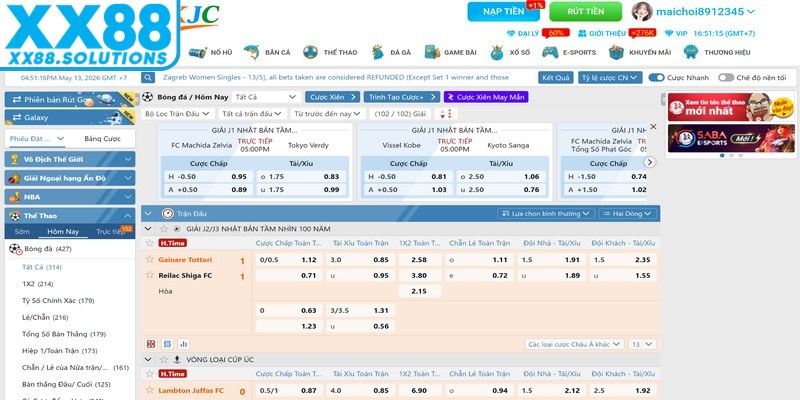
Task: Expand Giải Ngoại hạng Ấn Độ sidebar section
Action: coord(70,178)
